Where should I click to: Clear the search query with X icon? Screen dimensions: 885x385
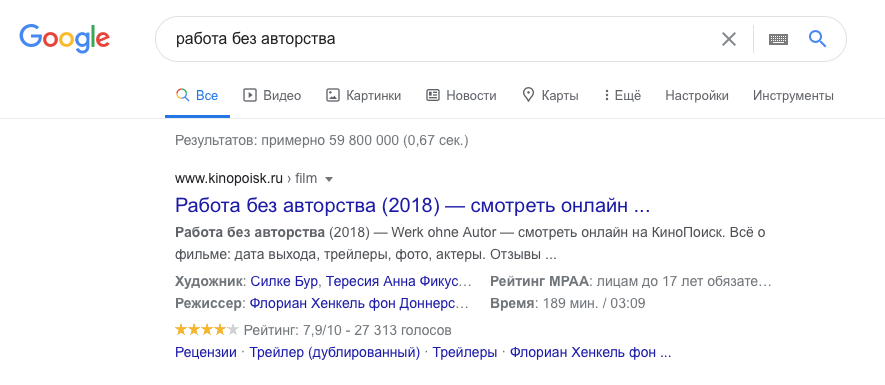click(729, 39)
